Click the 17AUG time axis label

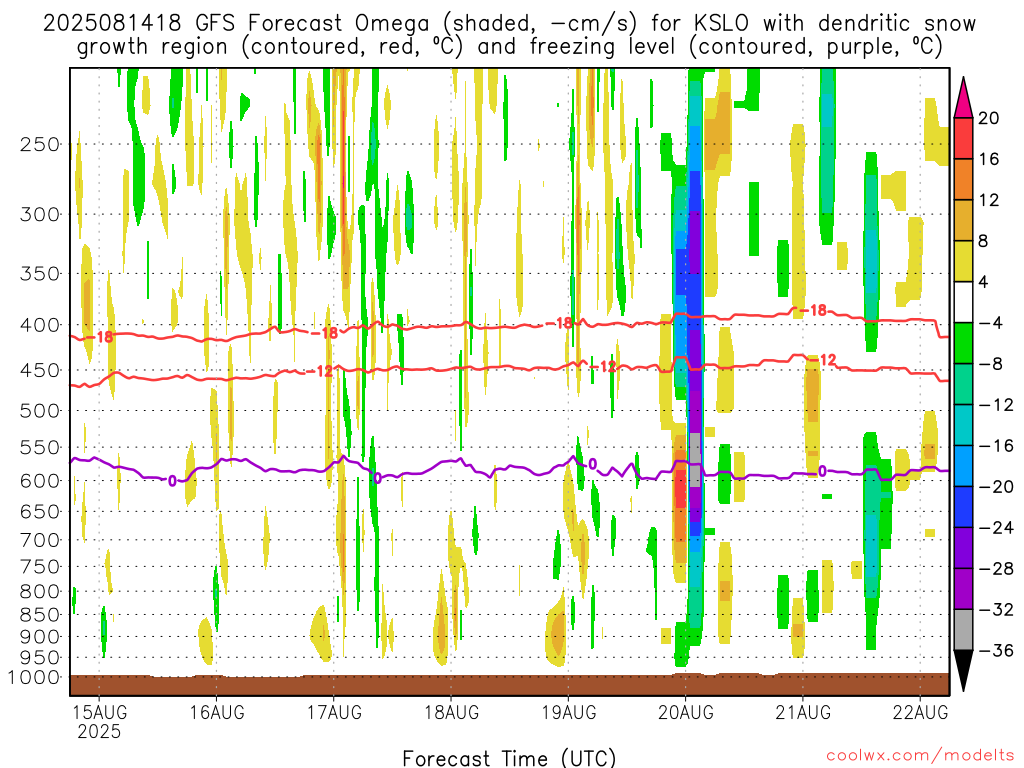334,712
